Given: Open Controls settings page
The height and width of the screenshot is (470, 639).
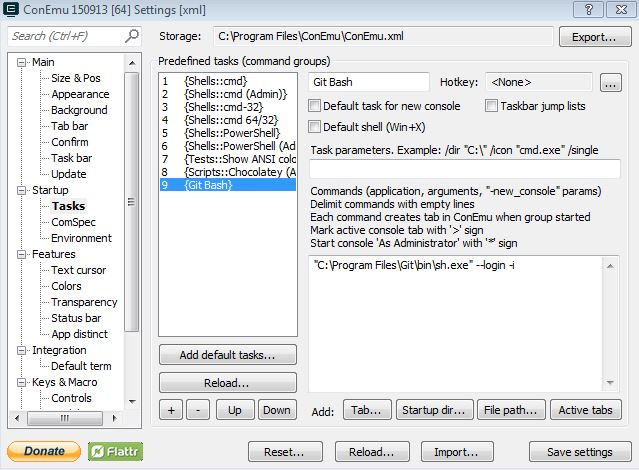Looking at the screenshot, I should point(71,398).
